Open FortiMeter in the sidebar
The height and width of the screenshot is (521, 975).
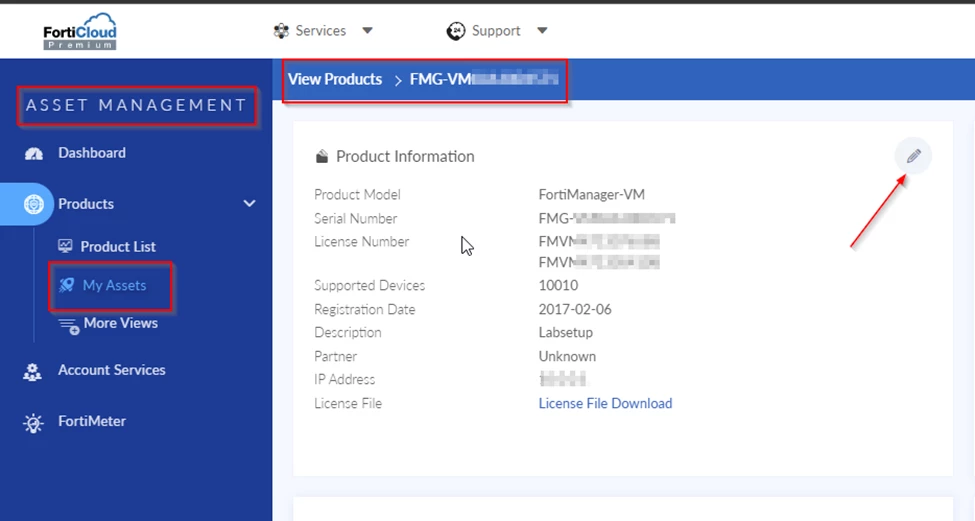coord(92,421)
